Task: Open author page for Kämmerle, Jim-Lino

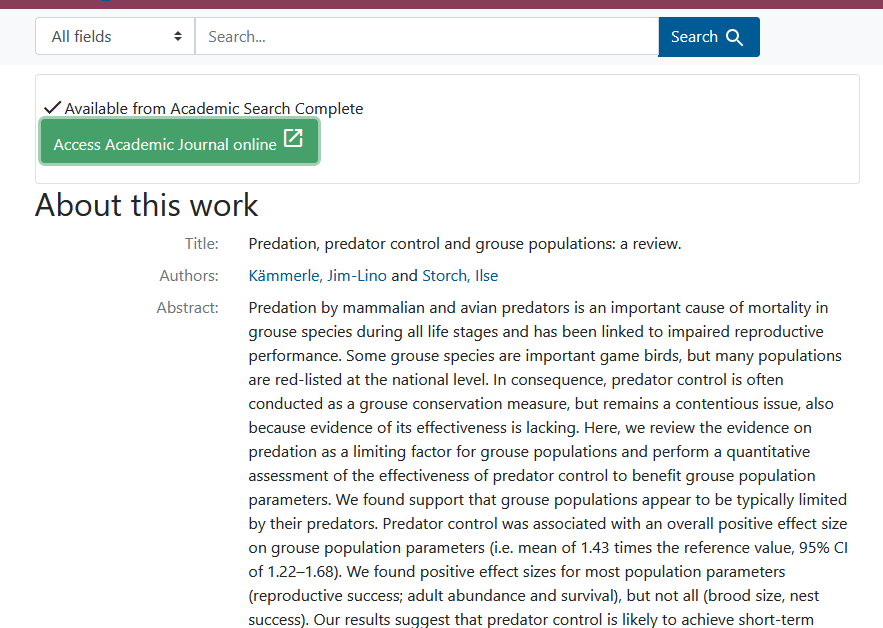Action: tap(314, 275)
